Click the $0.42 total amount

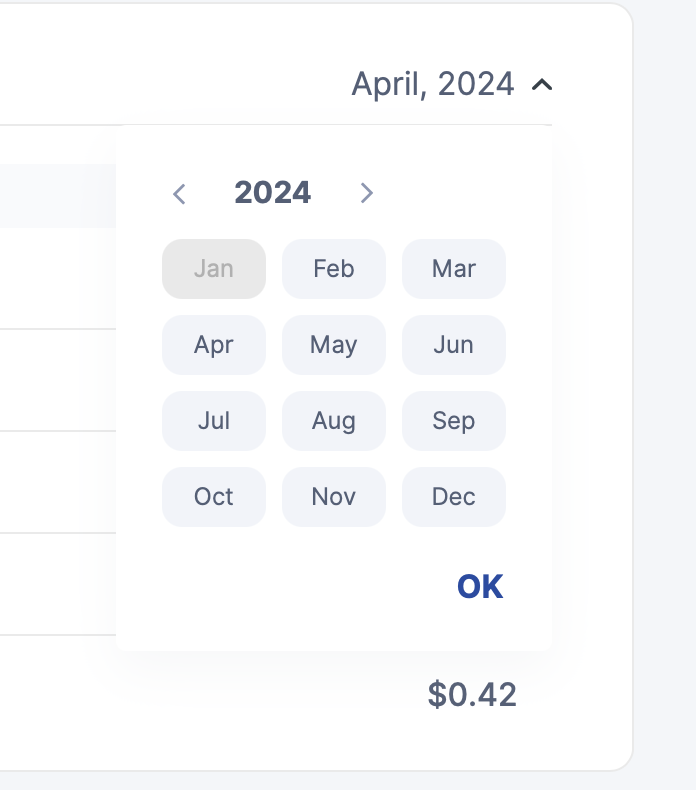[472, 694]
